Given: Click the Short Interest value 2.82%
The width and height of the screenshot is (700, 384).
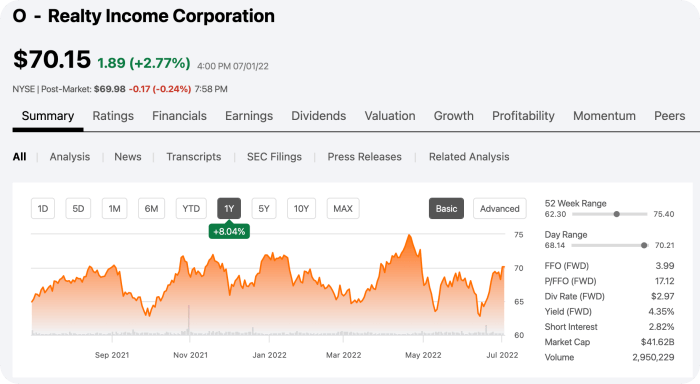Looking at the screenshot, I should [662, 326].
